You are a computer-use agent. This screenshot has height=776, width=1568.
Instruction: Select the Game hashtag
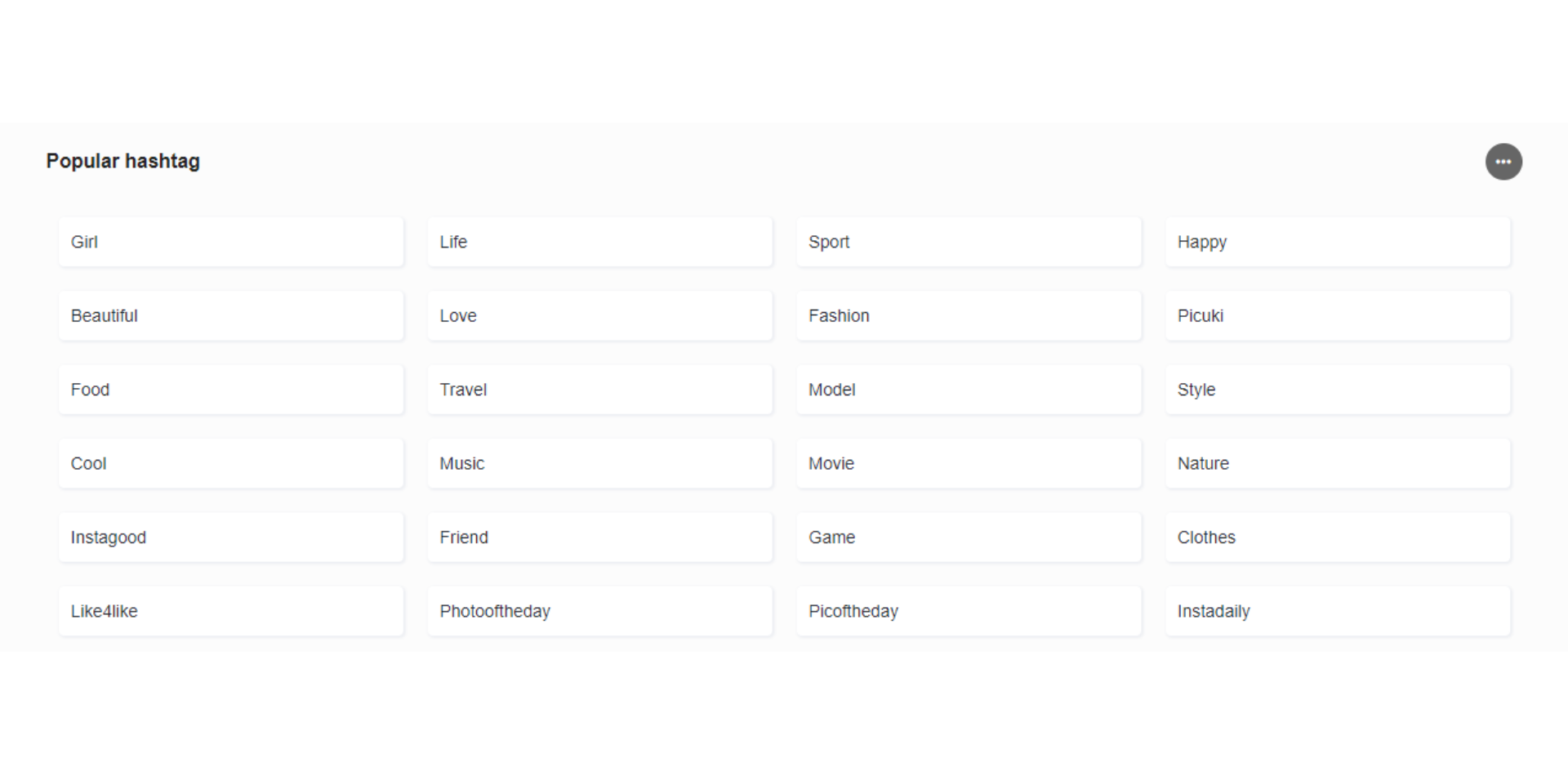click(x=969, y=537)
